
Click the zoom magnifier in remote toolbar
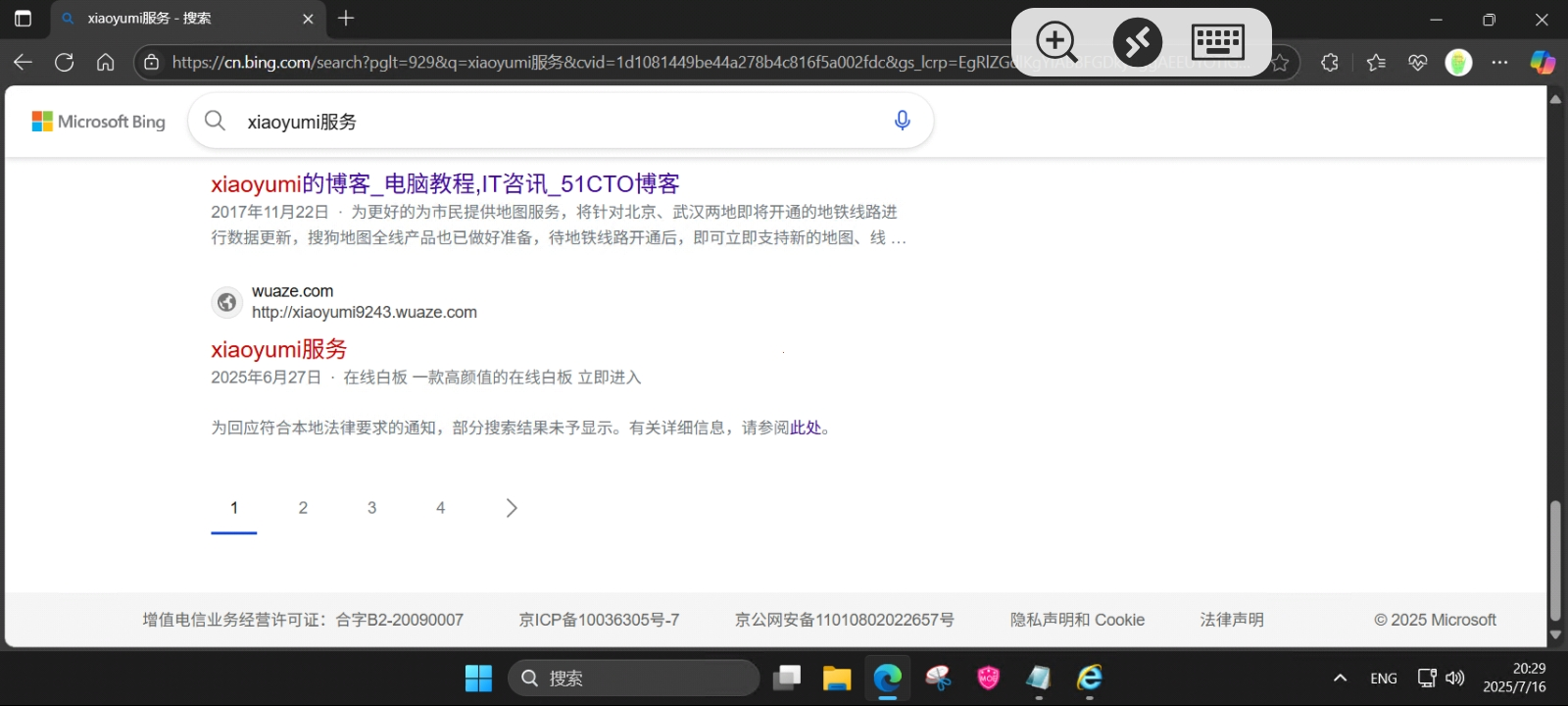[1056, 42]
